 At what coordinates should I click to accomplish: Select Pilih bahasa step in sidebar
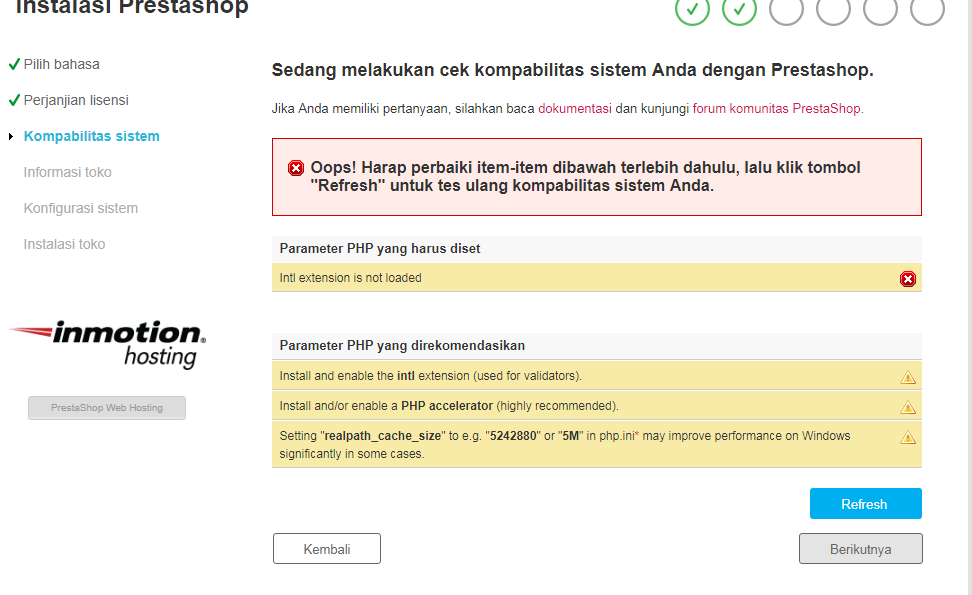pyautogui.click(x=61, y=64)
